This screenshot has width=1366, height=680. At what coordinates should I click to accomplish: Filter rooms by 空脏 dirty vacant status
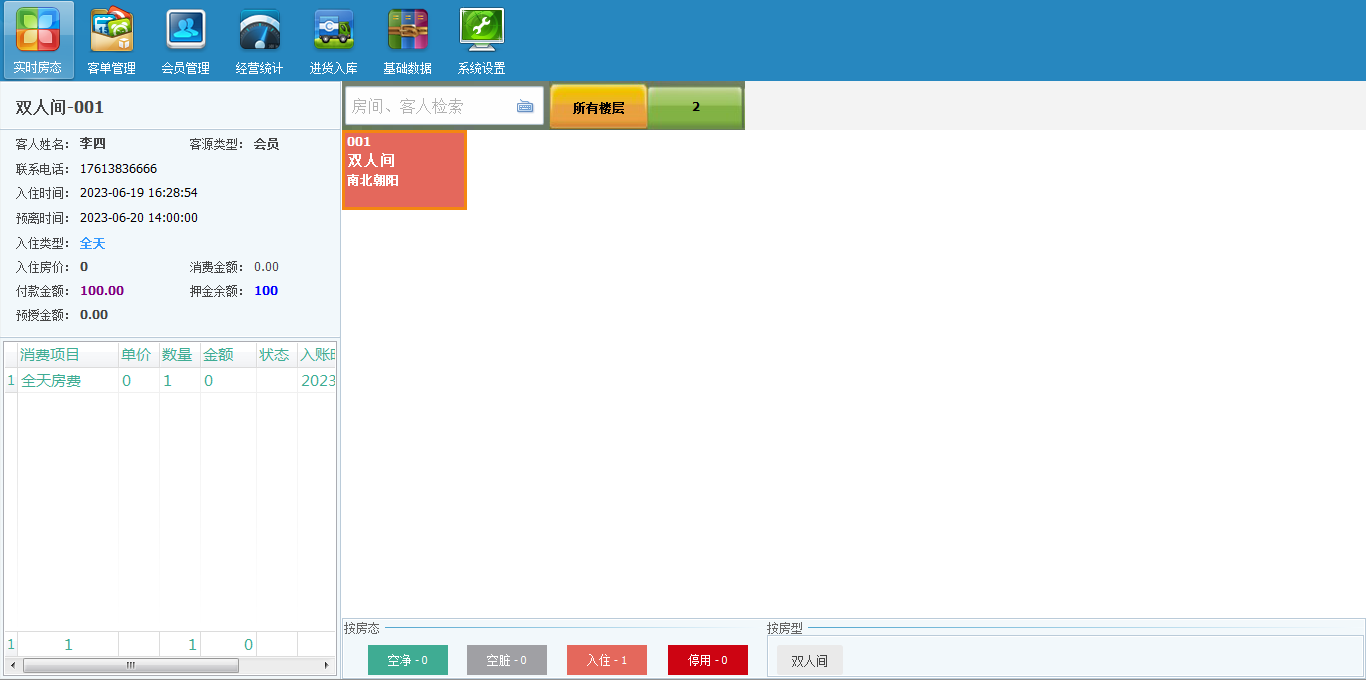click(506, 660)
